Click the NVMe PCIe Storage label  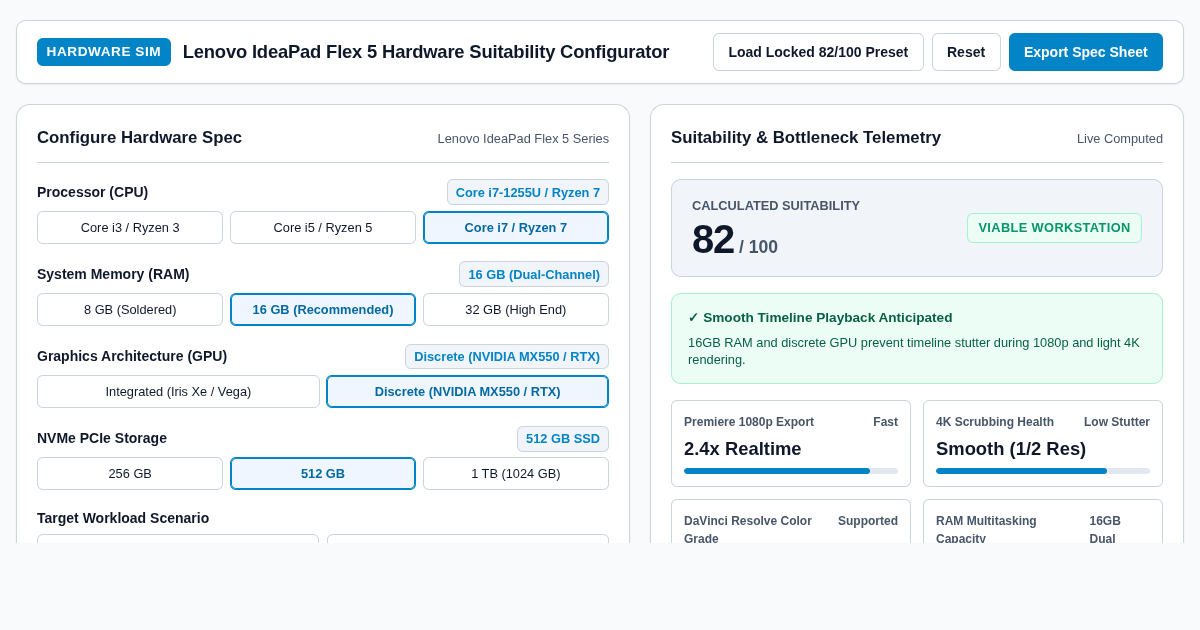(x=102, y=438)
